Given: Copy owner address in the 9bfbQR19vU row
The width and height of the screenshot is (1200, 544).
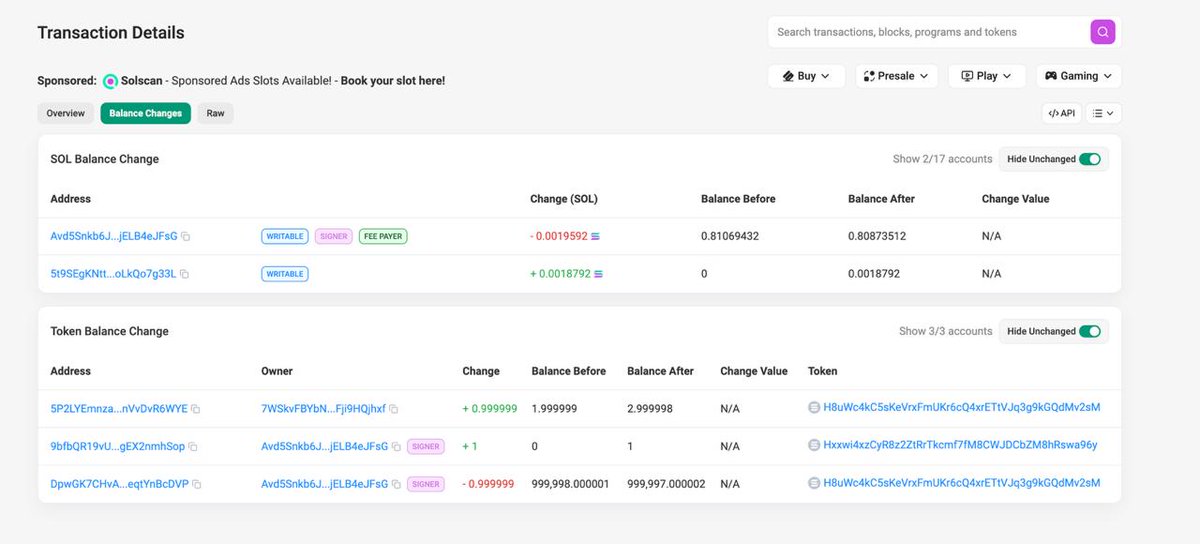Looking at the screenshot, I should tap(396, 447).
